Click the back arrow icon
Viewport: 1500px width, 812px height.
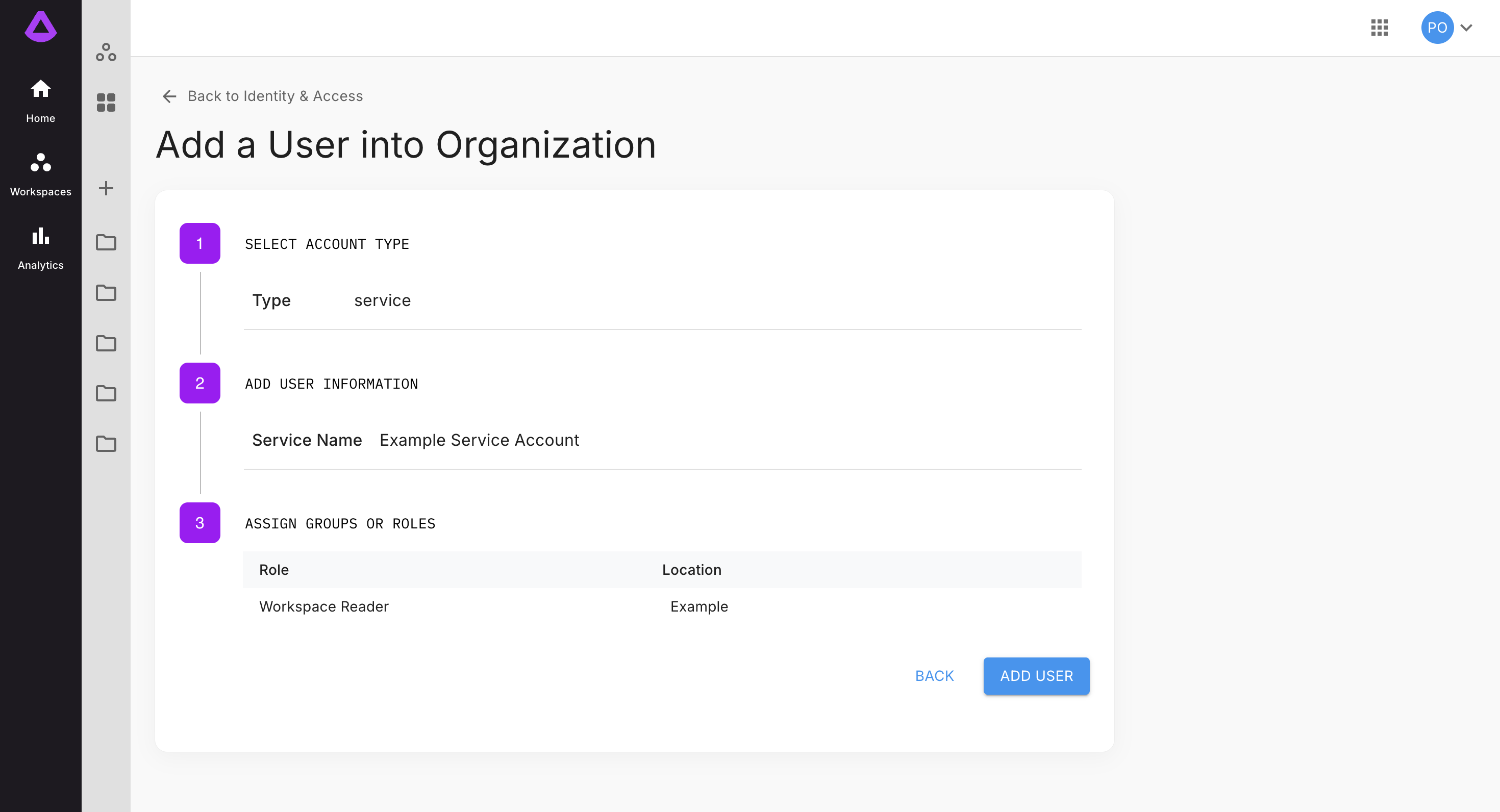click(169, 96)
